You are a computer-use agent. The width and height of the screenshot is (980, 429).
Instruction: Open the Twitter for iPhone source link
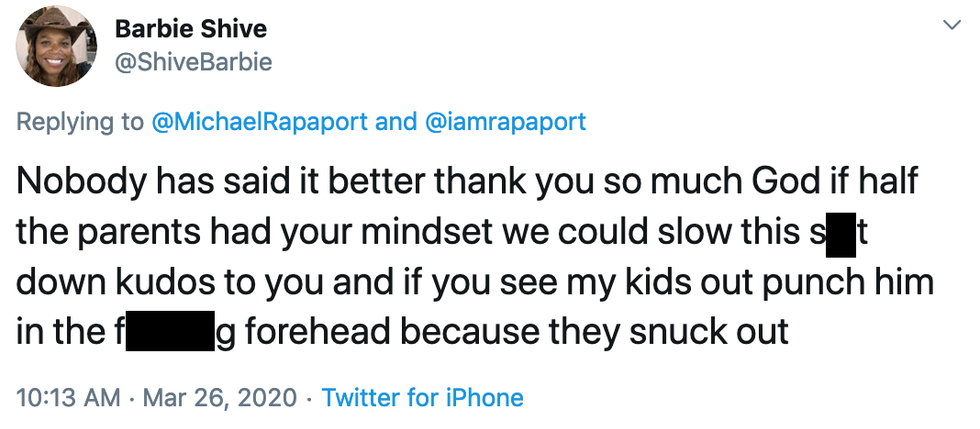coord(422,397)
